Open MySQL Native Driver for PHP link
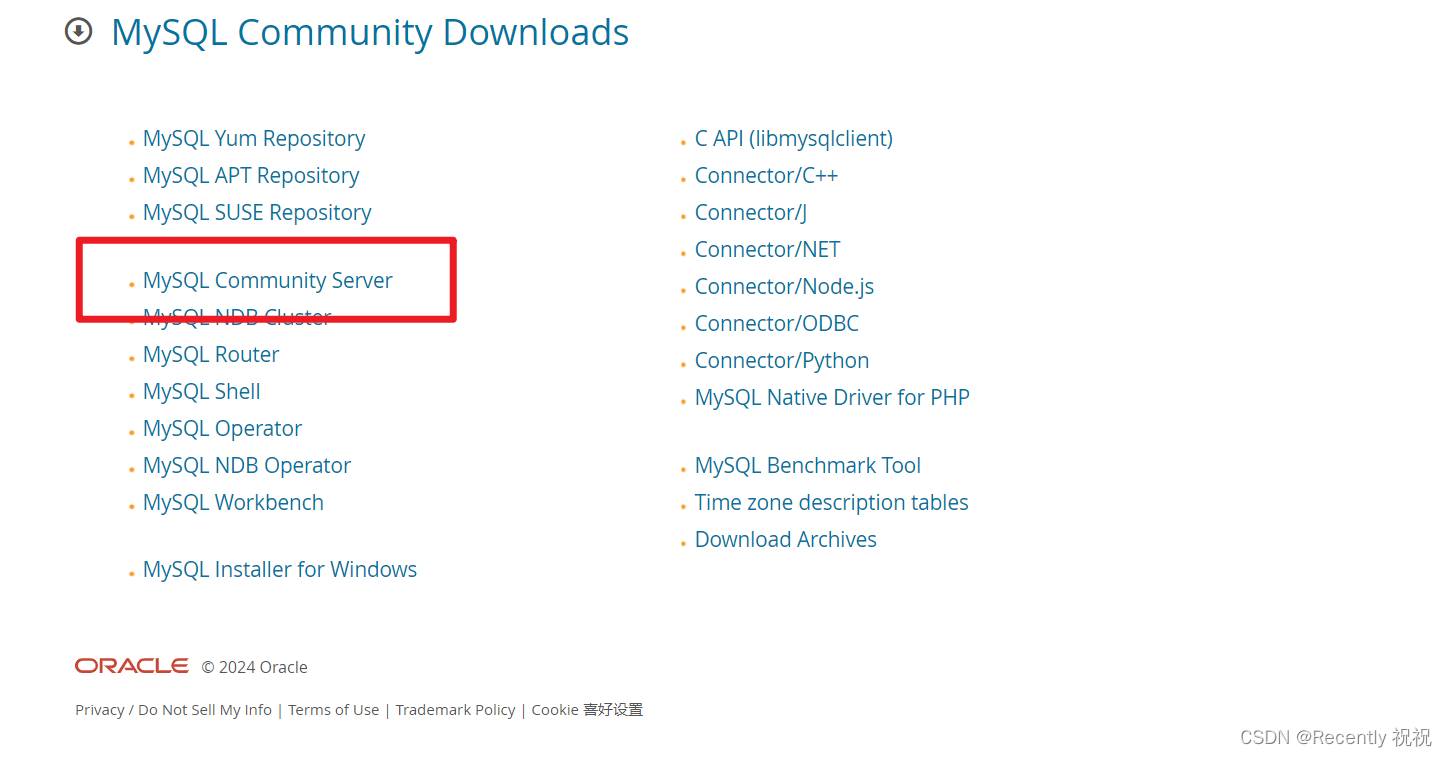 [832, 398]
